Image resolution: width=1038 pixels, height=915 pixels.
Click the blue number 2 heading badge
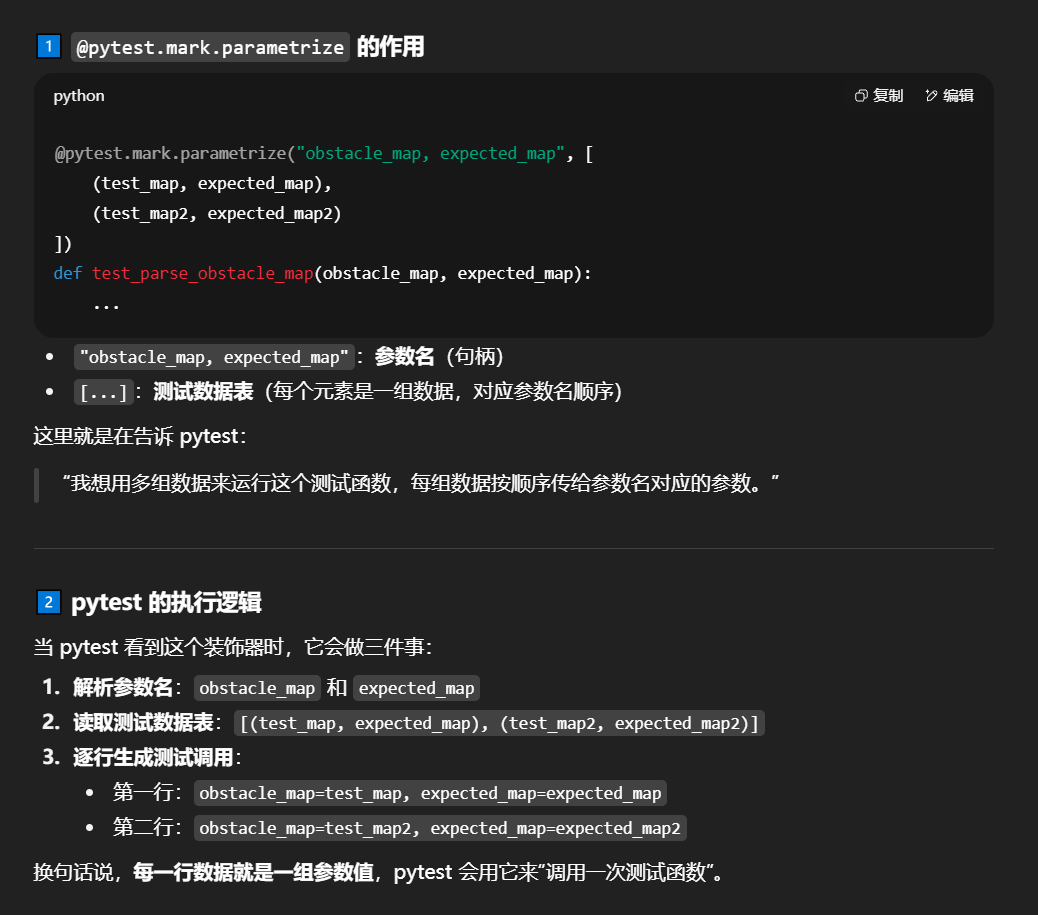pos(48,602)
